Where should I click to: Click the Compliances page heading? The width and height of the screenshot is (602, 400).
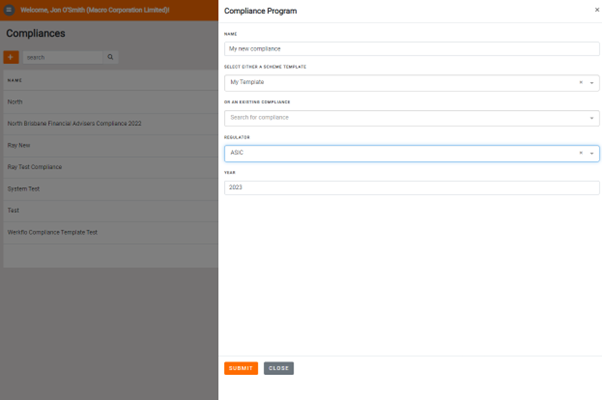pos(36,33)
